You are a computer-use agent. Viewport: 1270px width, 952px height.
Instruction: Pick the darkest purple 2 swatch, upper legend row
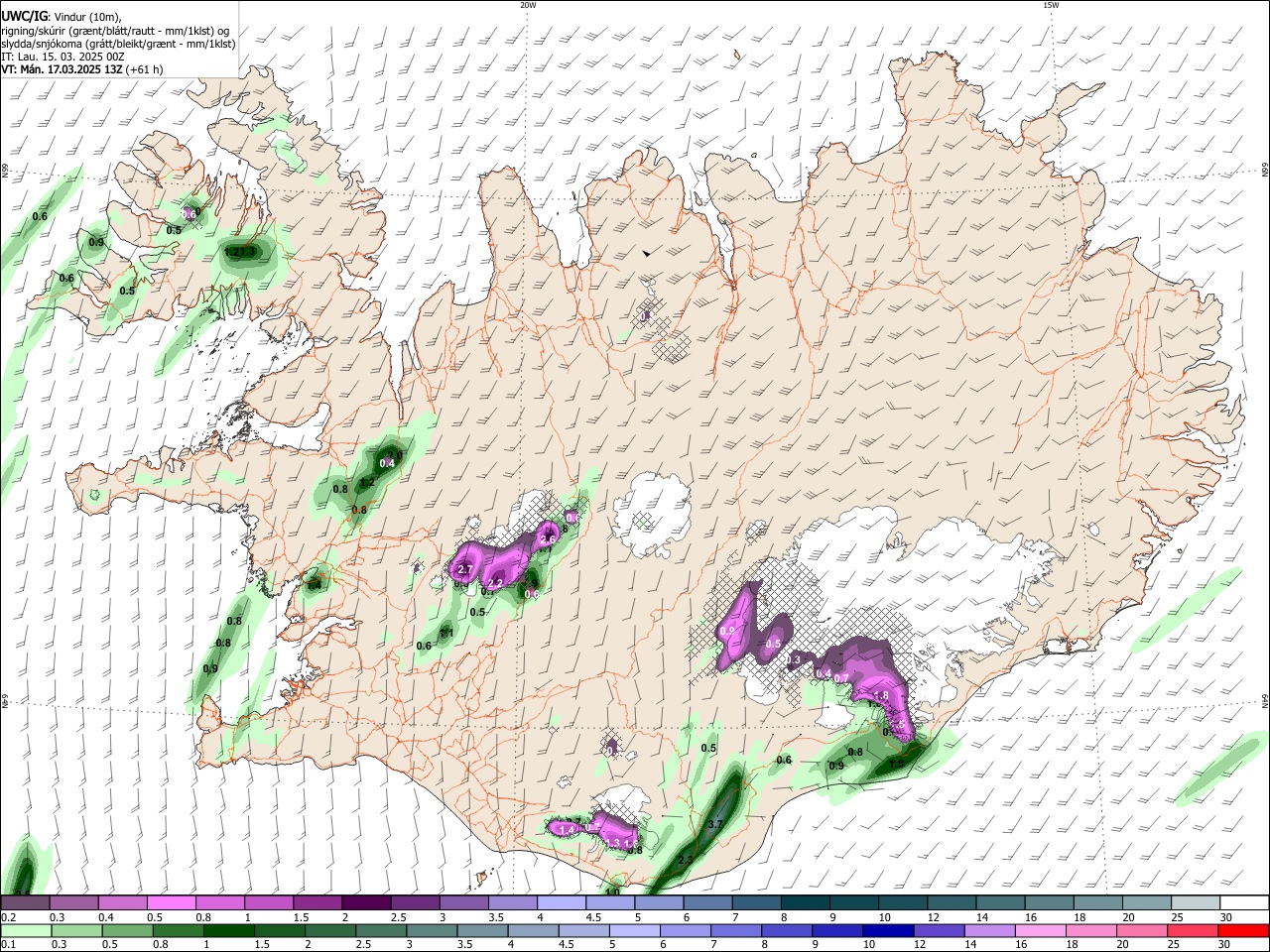[x=367, y=903]
